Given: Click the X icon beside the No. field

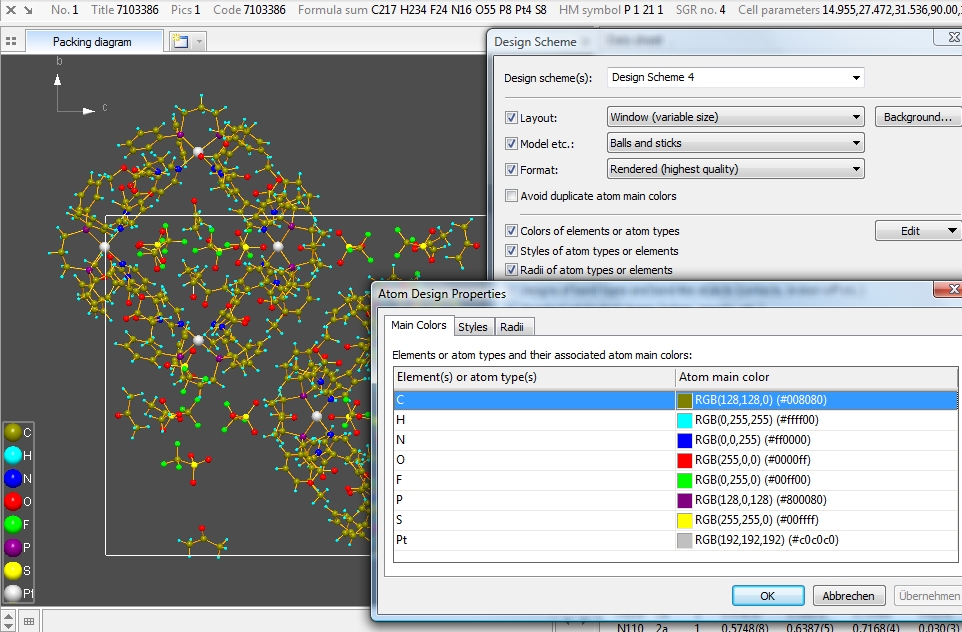Looking at the screenshot, I should (10, 9).
